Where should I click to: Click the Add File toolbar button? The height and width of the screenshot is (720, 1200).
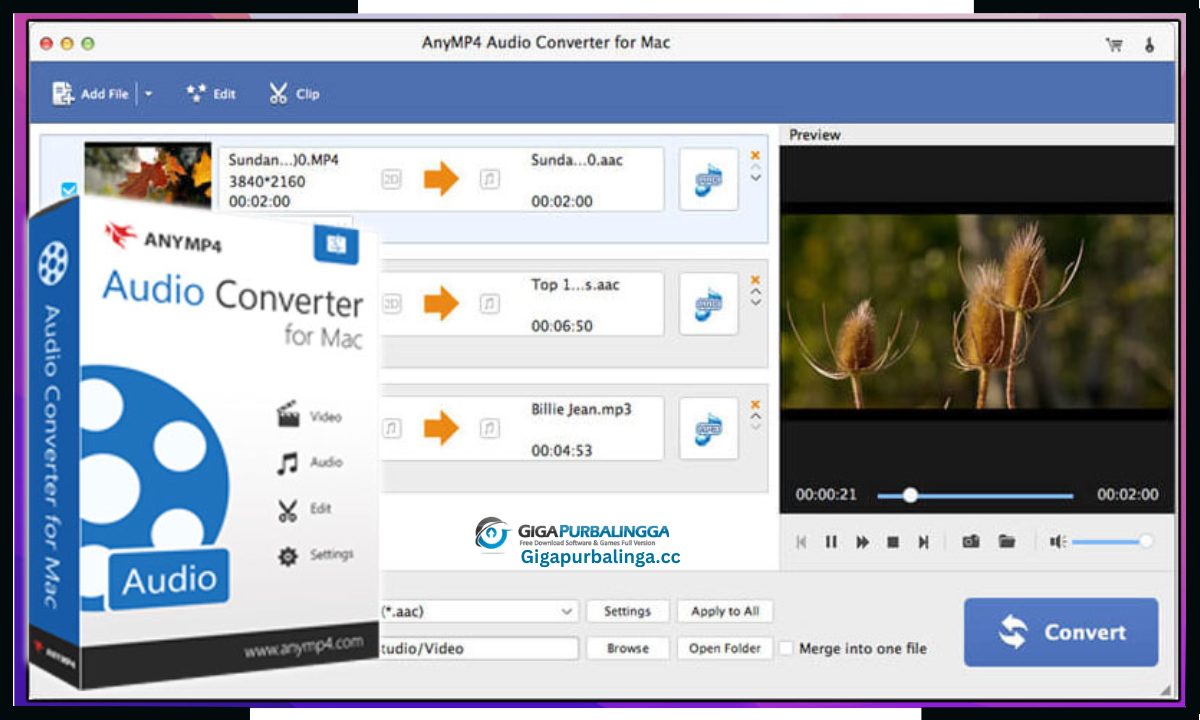click(x=90, y=94)
